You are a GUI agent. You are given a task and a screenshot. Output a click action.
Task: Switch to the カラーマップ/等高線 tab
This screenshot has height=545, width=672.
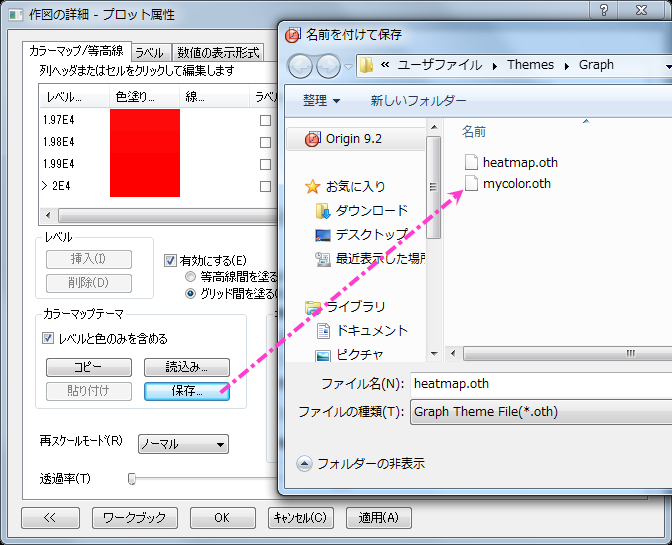click(x=76, y=51)
